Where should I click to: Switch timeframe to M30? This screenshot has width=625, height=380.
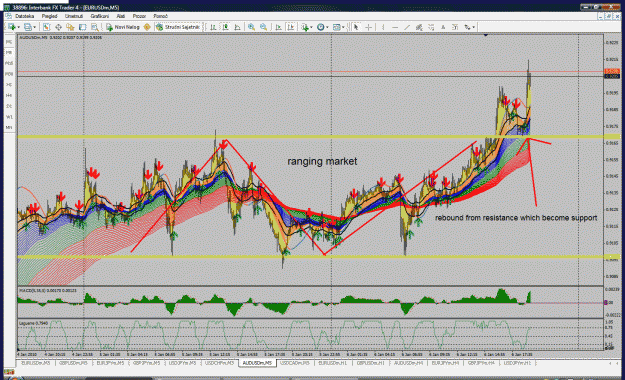[9, 74]
